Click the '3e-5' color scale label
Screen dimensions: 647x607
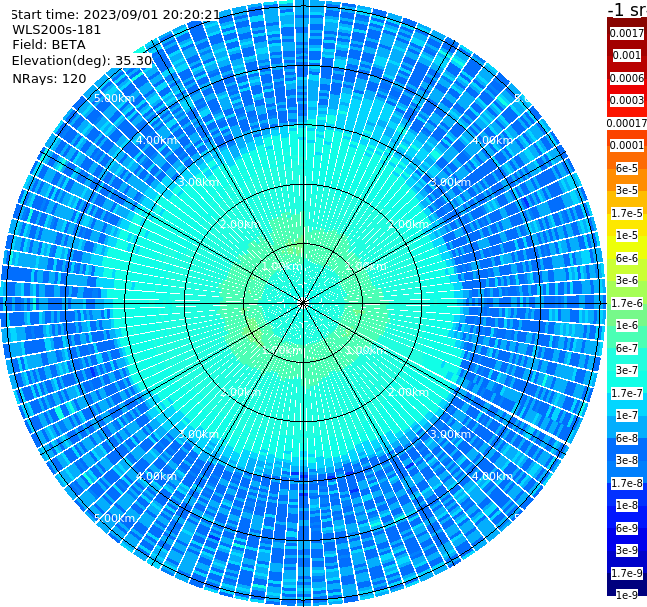click(627, 190)
